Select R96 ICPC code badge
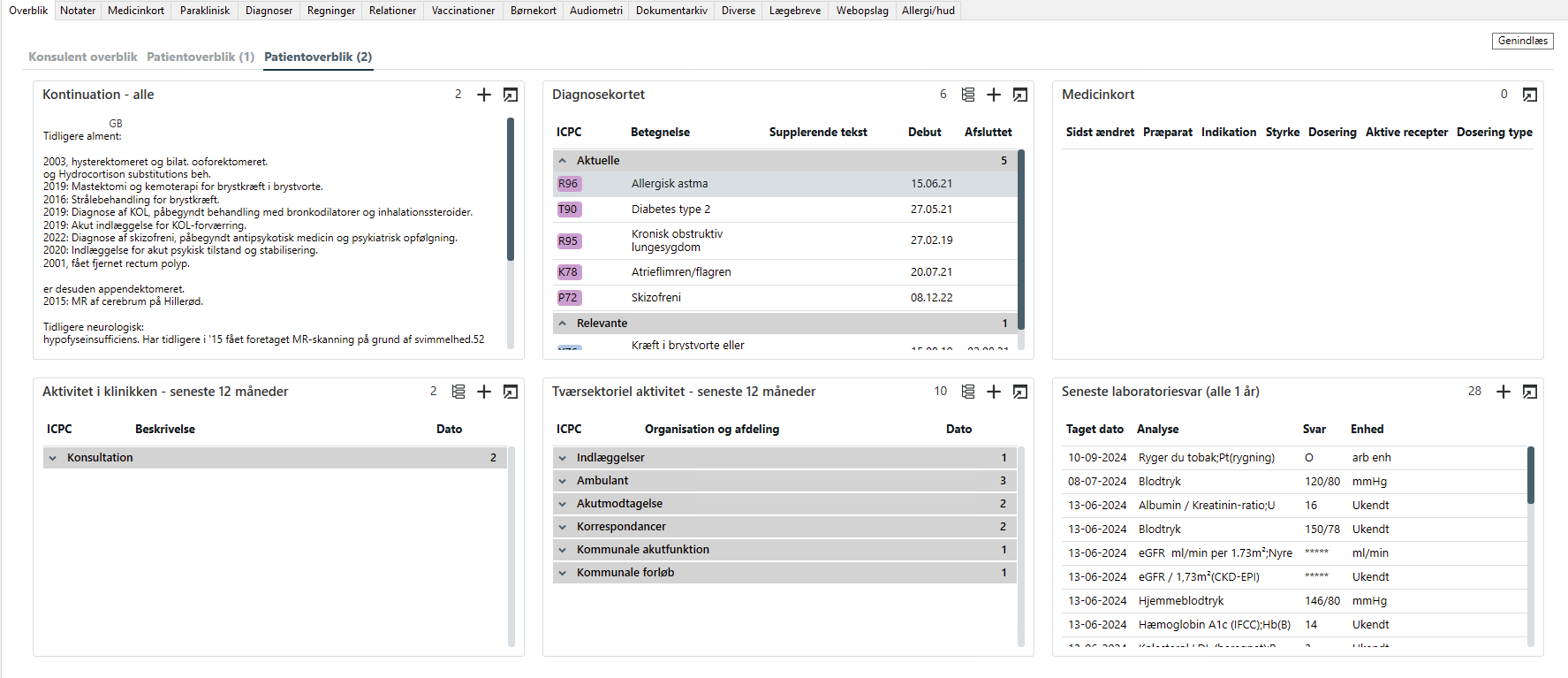Image resolution: width=1568 pixels, height=678 pixels. (568, 184)
